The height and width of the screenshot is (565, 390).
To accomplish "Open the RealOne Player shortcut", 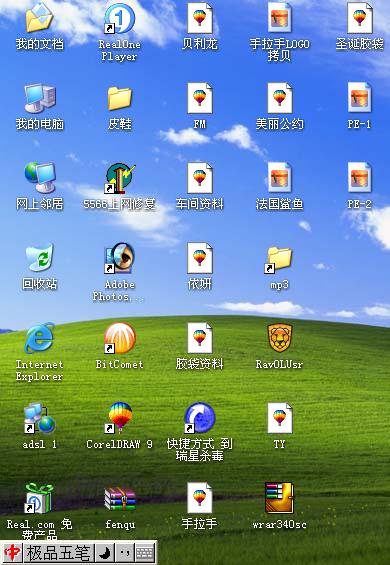I will click(120, 19).
